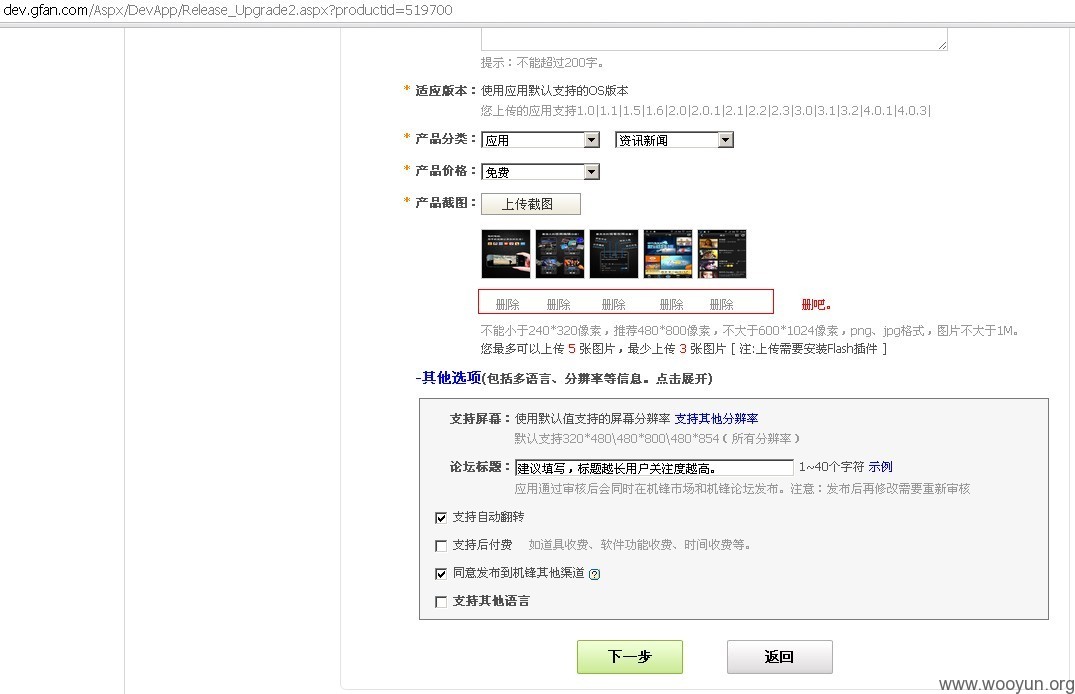1075x694 pixels.
Task: Click the 适应版本 supported OS versions text
Action: (x=705, y=110)
